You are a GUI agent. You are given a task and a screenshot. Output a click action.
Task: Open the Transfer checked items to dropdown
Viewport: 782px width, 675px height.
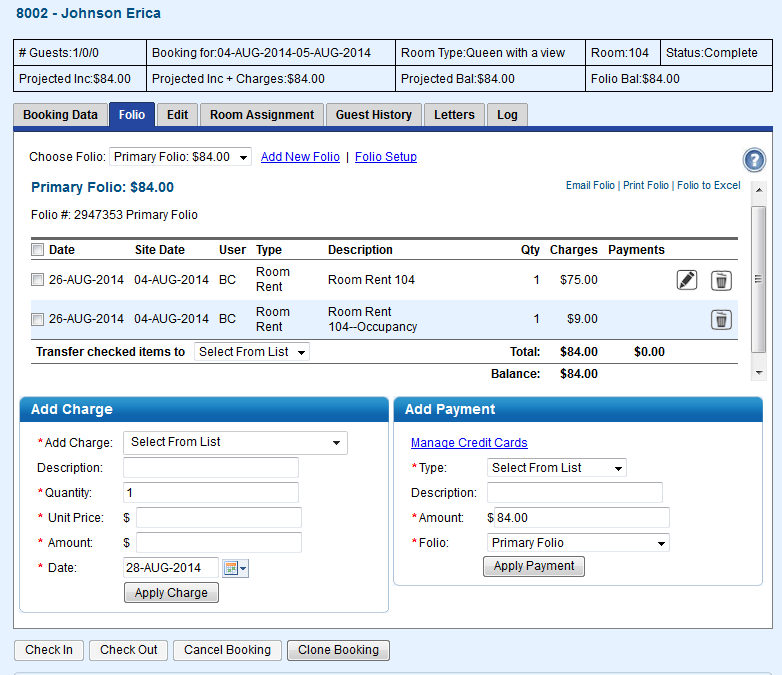click(x=252, y=352)
